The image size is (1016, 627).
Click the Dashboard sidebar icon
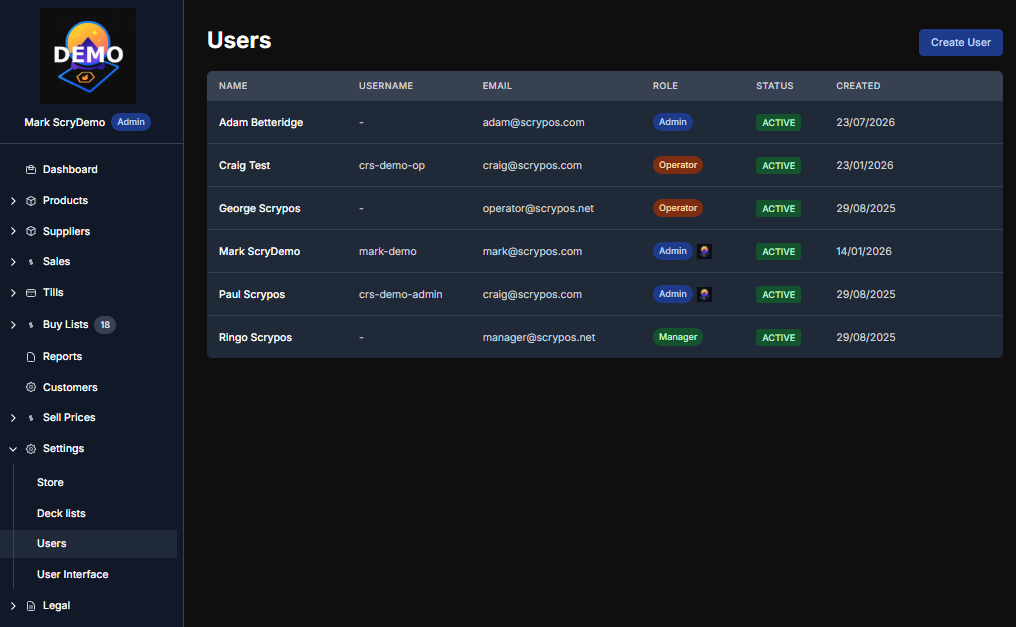30,170
